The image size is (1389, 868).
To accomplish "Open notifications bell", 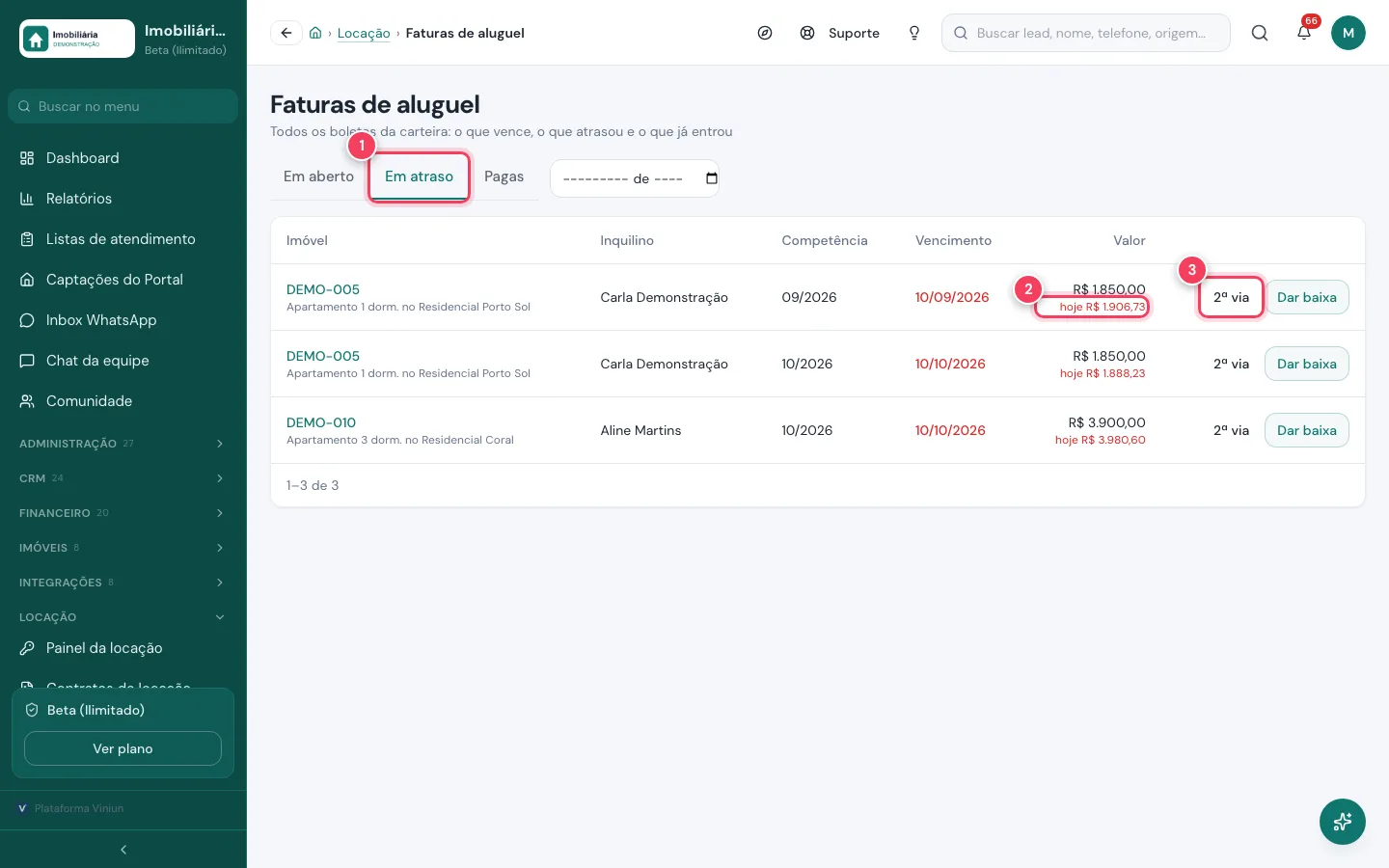I will tap(1304, 33).
